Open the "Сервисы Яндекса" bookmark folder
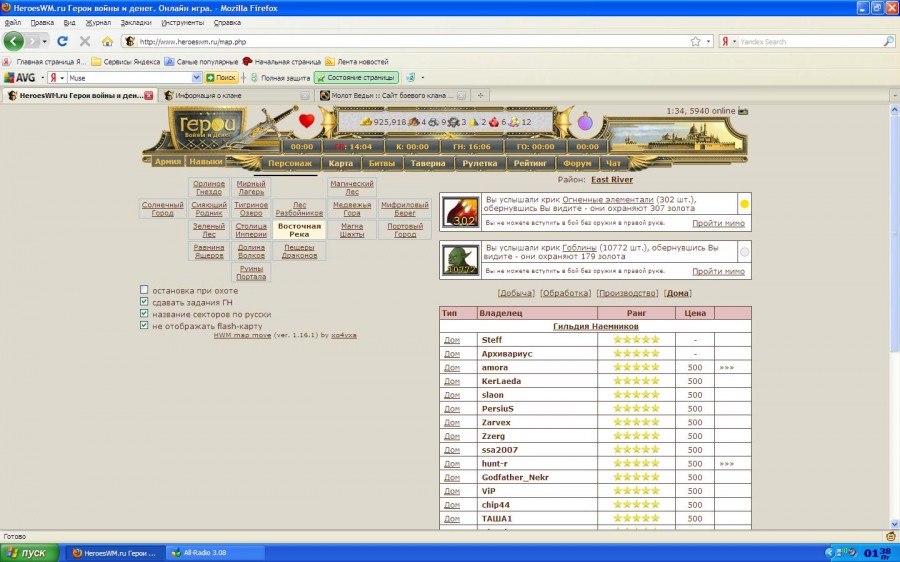 click(126, 61)
